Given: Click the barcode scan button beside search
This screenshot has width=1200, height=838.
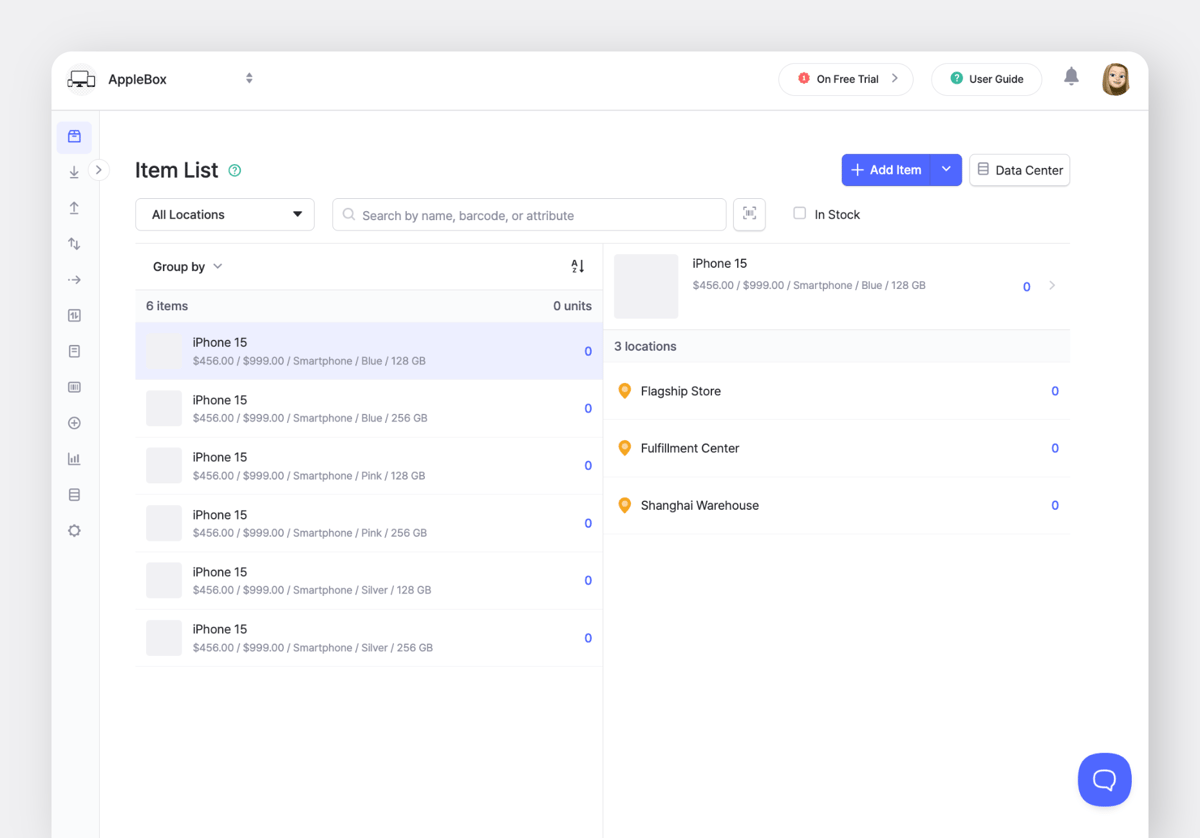Looking at the screenshot, I should (x=749, y=214).
